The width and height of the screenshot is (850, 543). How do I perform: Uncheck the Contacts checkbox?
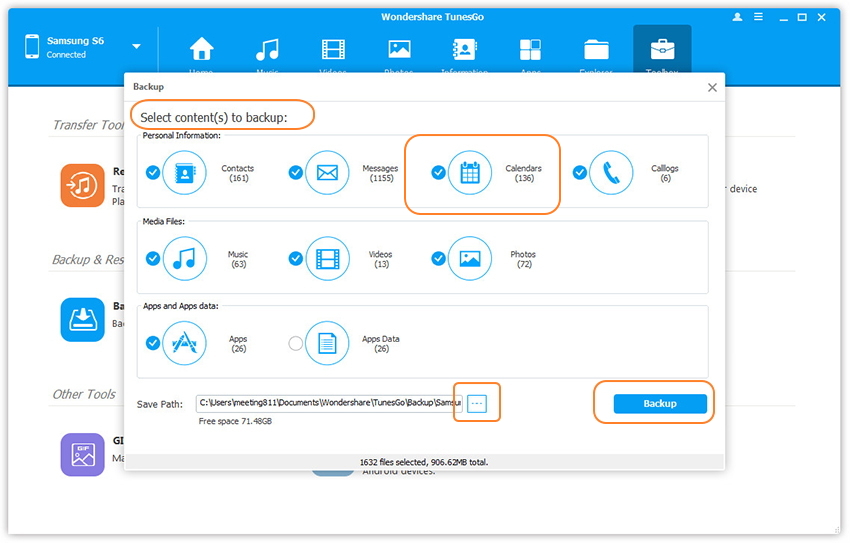(x=153, y=173)
